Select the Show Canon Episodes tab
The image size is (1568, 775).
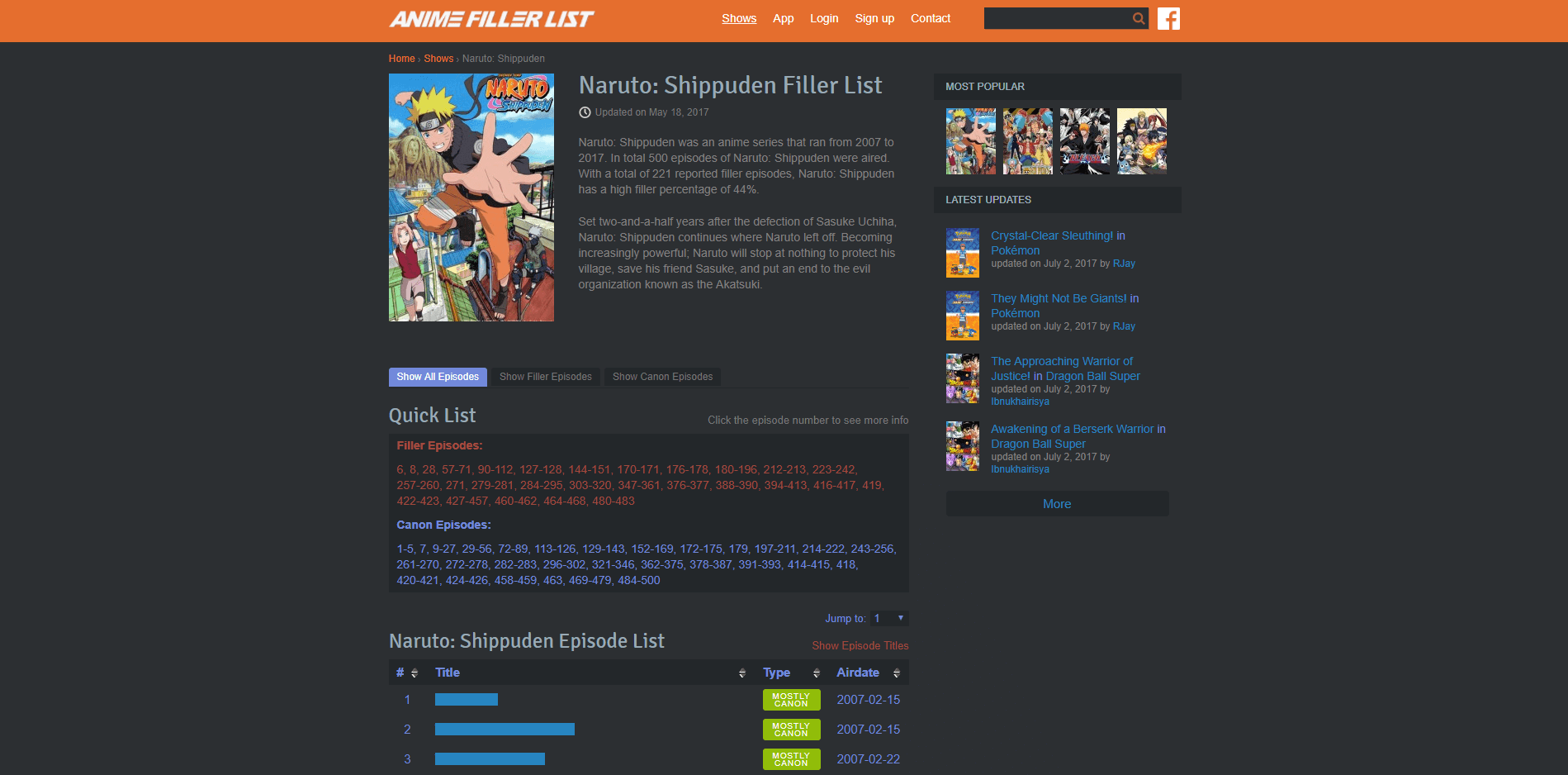[x=662, y=377]
